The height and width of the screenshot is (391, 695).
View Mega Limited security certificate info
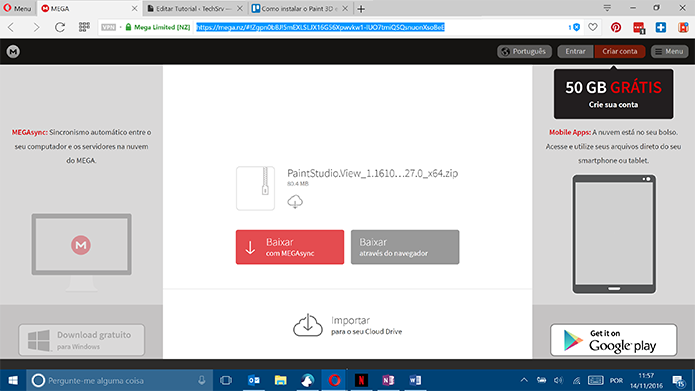coord(158,27)
